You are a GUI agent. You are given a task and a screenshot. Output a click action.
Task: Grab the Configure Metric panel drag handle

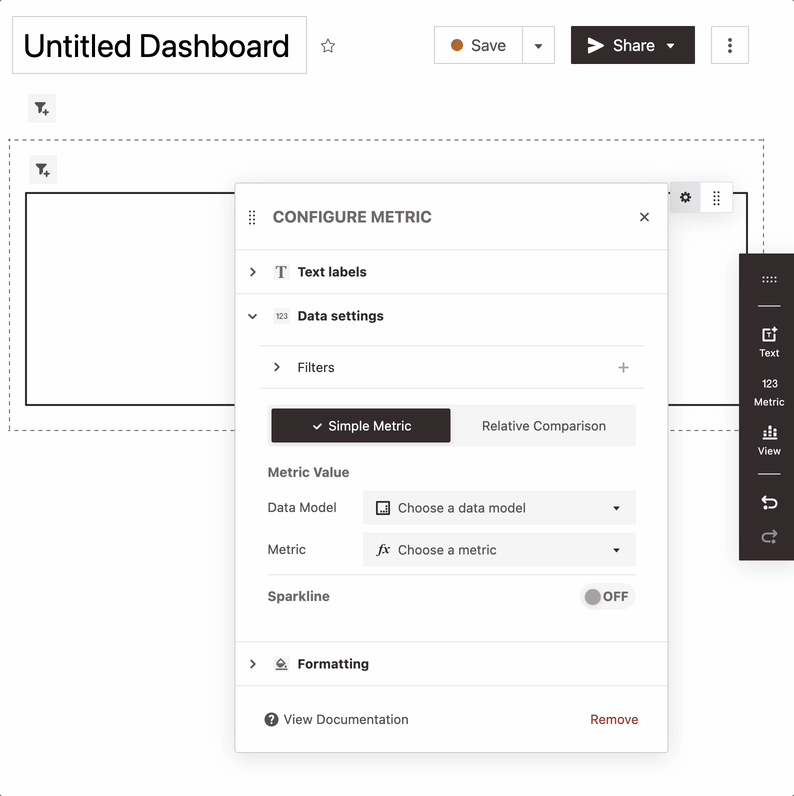click(x=252, y=217)
